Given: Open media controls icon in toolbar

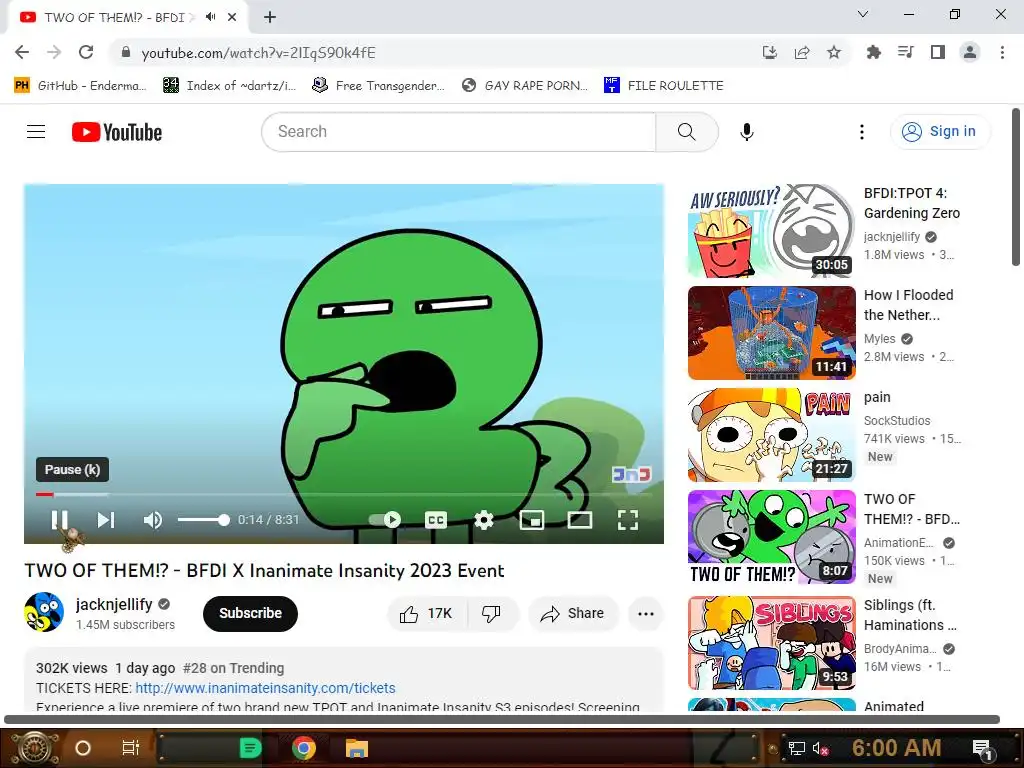Looking at the screenshot, I should [906, 52].
